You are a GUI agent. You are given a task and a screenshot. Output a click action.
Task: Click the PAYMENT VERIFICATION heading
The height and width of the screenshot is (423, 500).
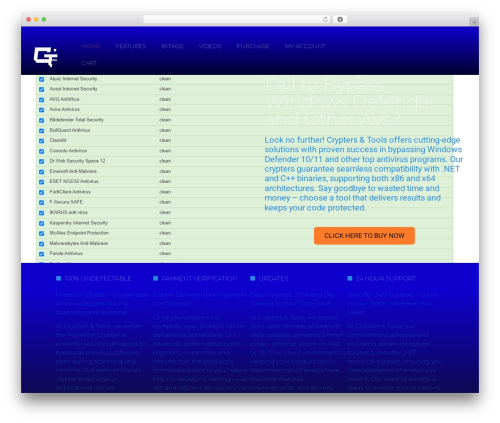pyautogui.click(x=199, y=278)
